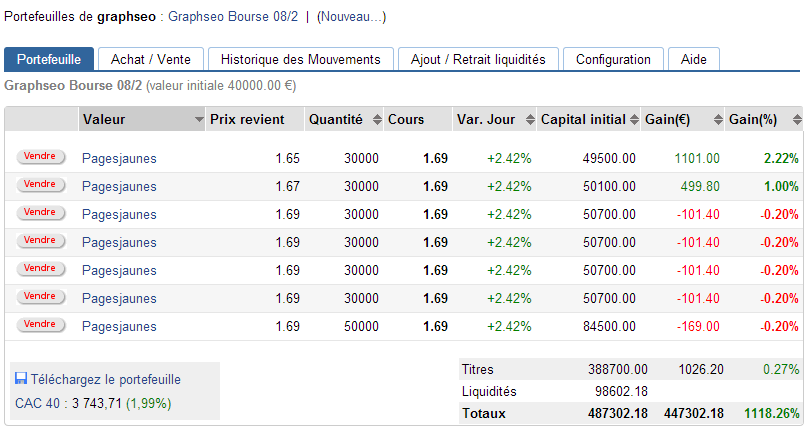Click the Prix revient column header
Screen dimensions: 809x431
tap(247, 120)
